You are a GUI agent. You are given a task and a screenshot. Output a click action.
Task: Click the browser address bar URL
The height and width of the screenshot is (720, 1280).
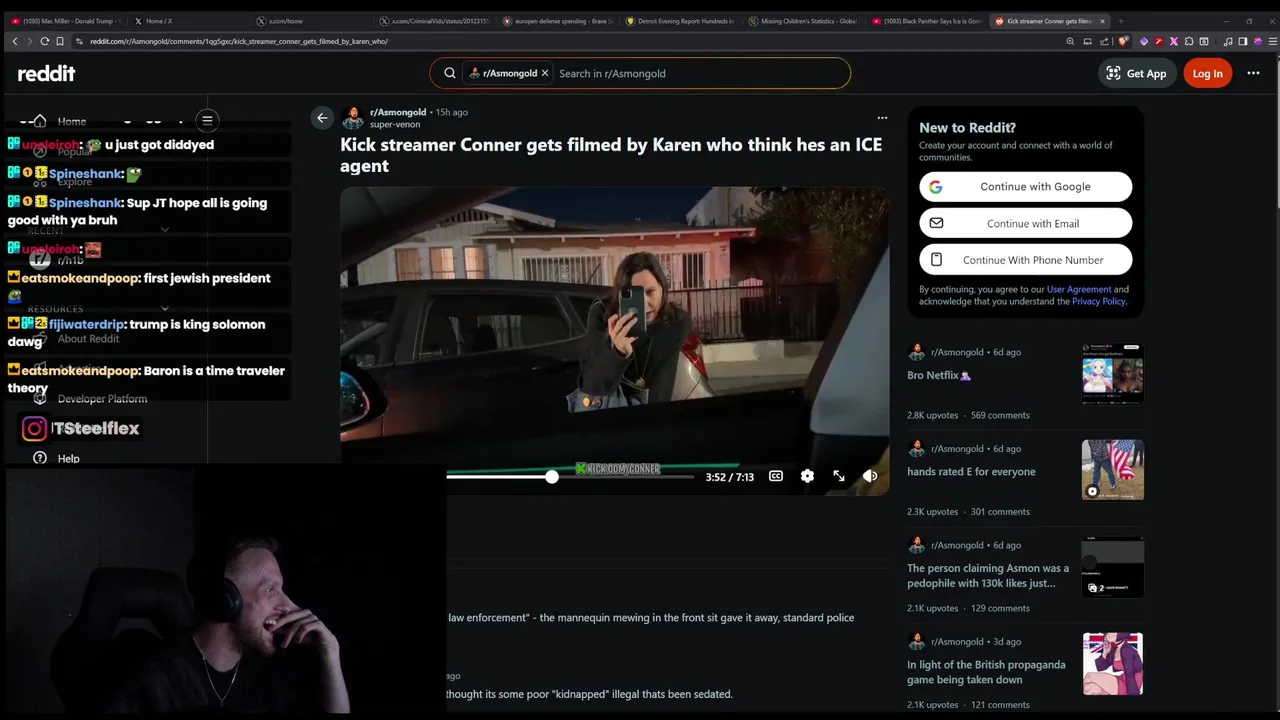tap(239, 41)
